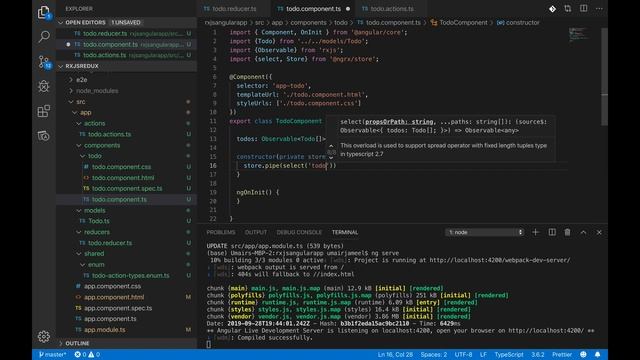The width and height of the screenshot is (640, 360).
Task: Open todo.actions.ts in the file tree
Action: pyautogui.click(x=109, y=134)
